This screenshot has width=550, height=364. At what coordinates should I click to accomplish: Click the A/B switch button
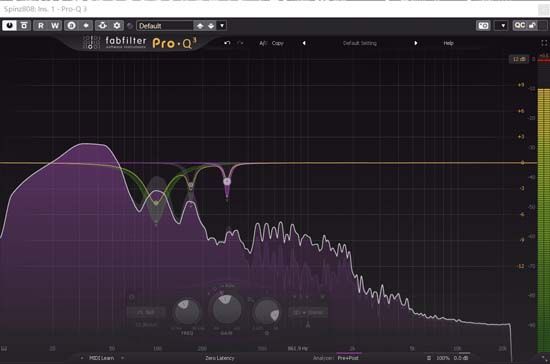263,43
